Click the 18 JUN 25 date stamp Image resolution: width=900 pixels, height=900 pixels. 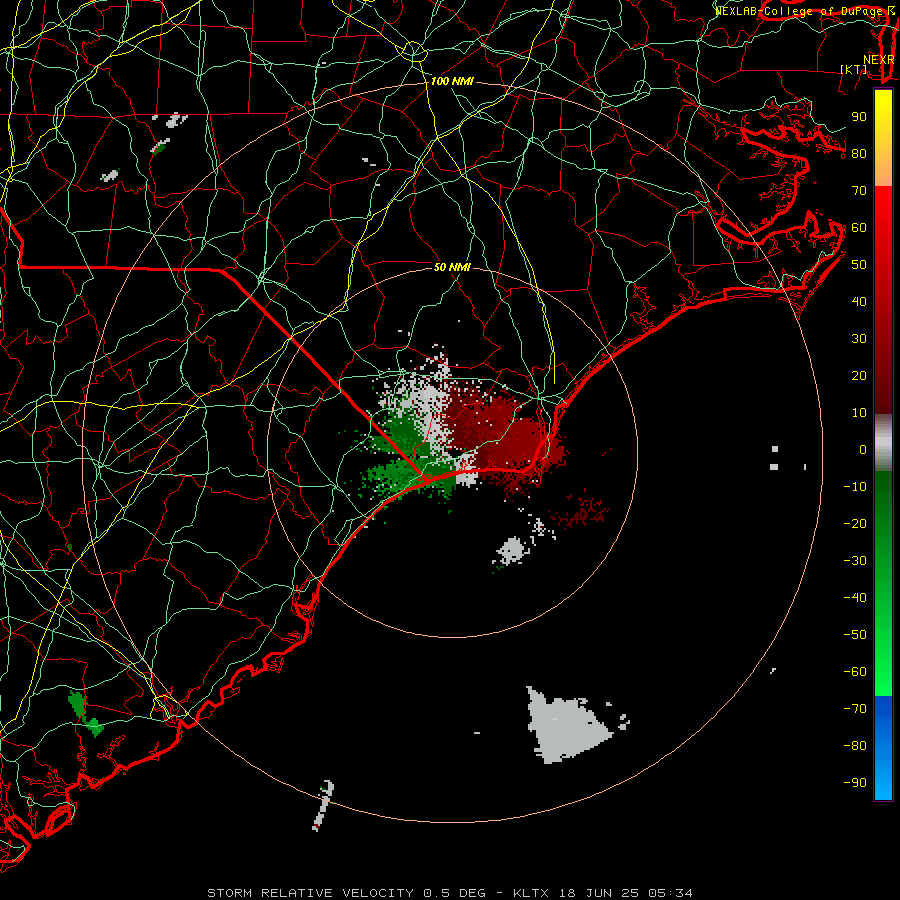click(601, 893)
